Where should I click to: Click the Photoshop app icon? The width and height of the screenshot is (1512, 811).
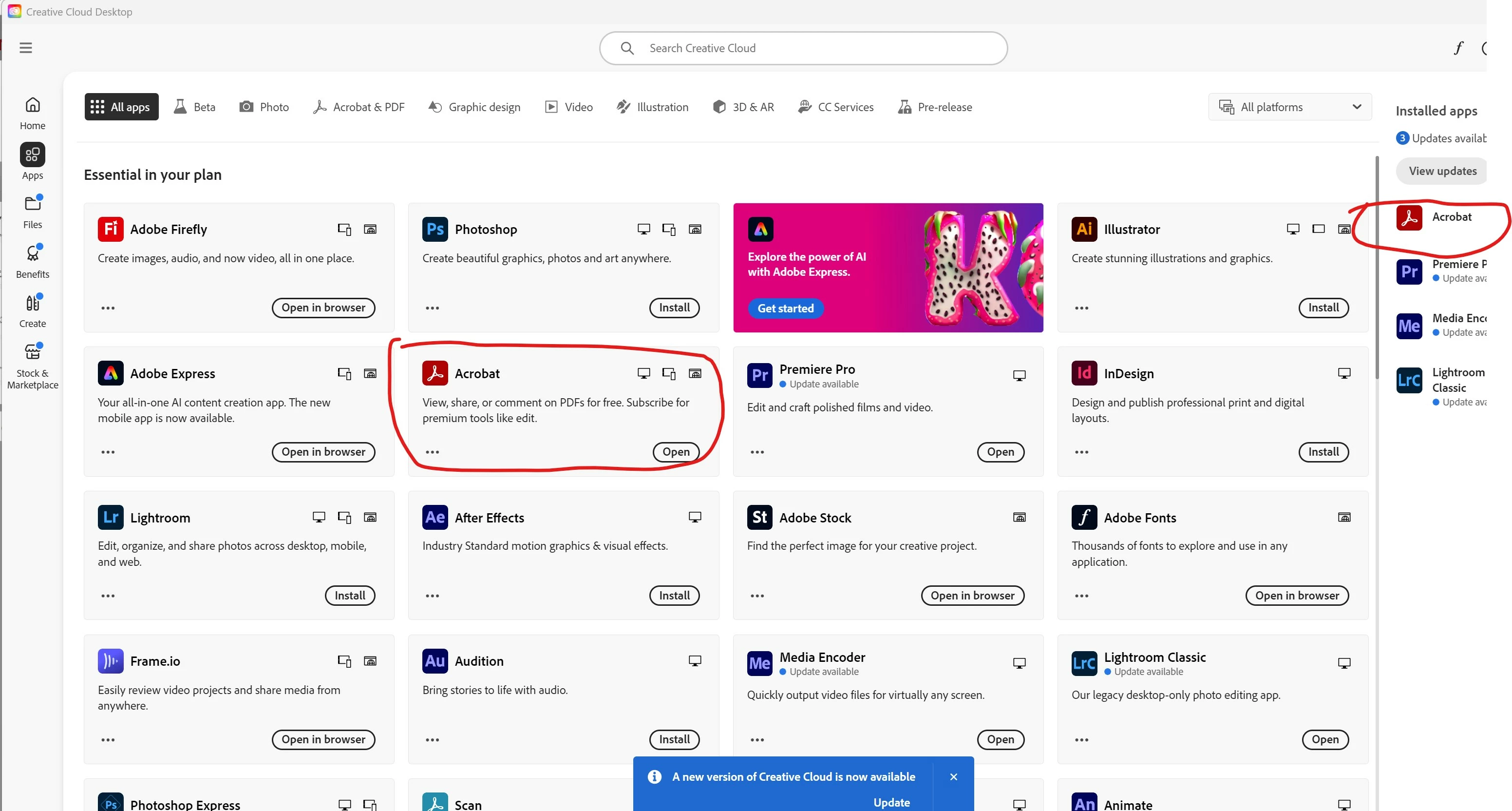pyautogui.click(x=435, y=229)
